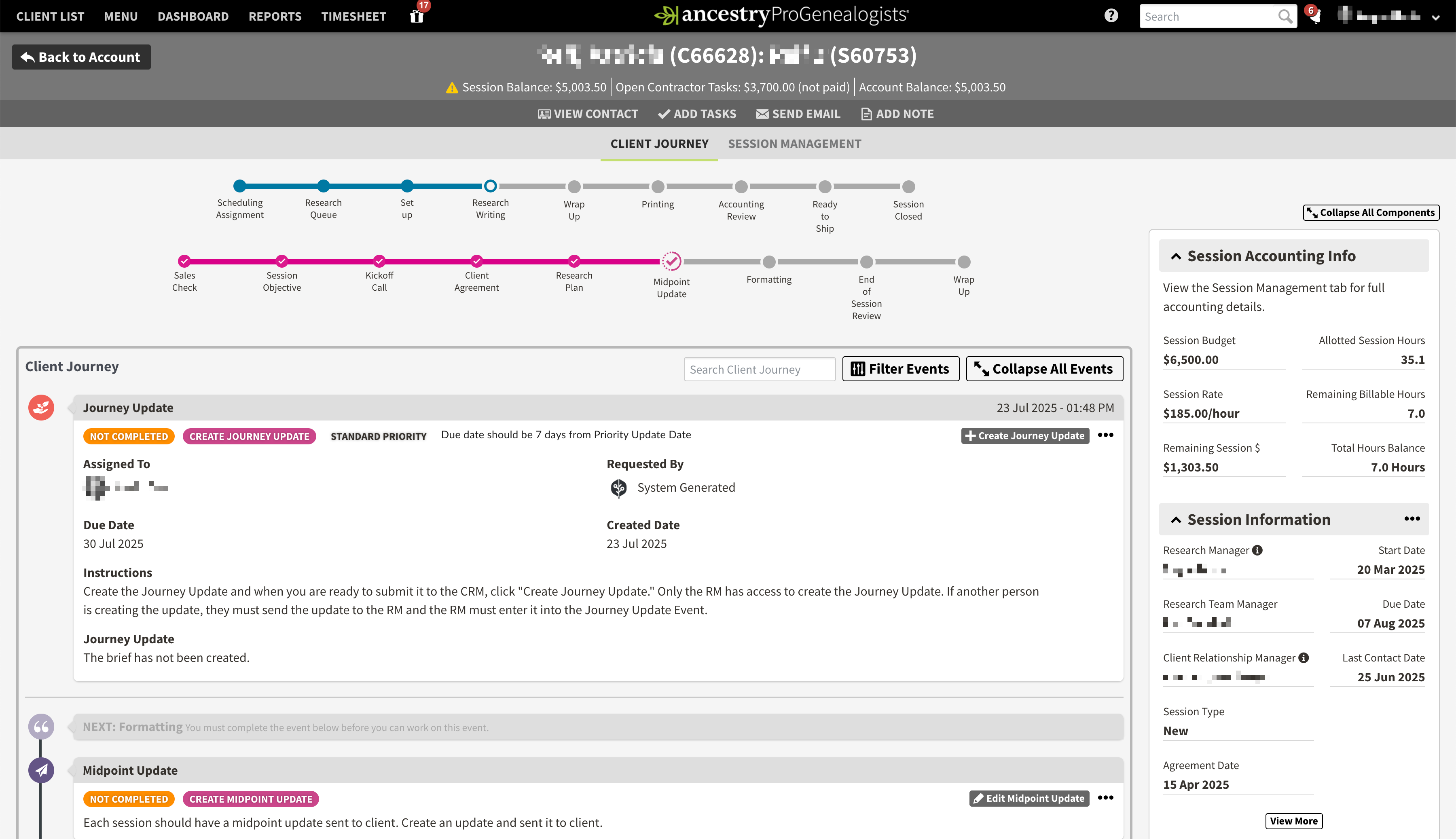Click Client Relationship Manager info icon
The width and height of the screenshot is (1456, 839).
(x=1304, y=657)
